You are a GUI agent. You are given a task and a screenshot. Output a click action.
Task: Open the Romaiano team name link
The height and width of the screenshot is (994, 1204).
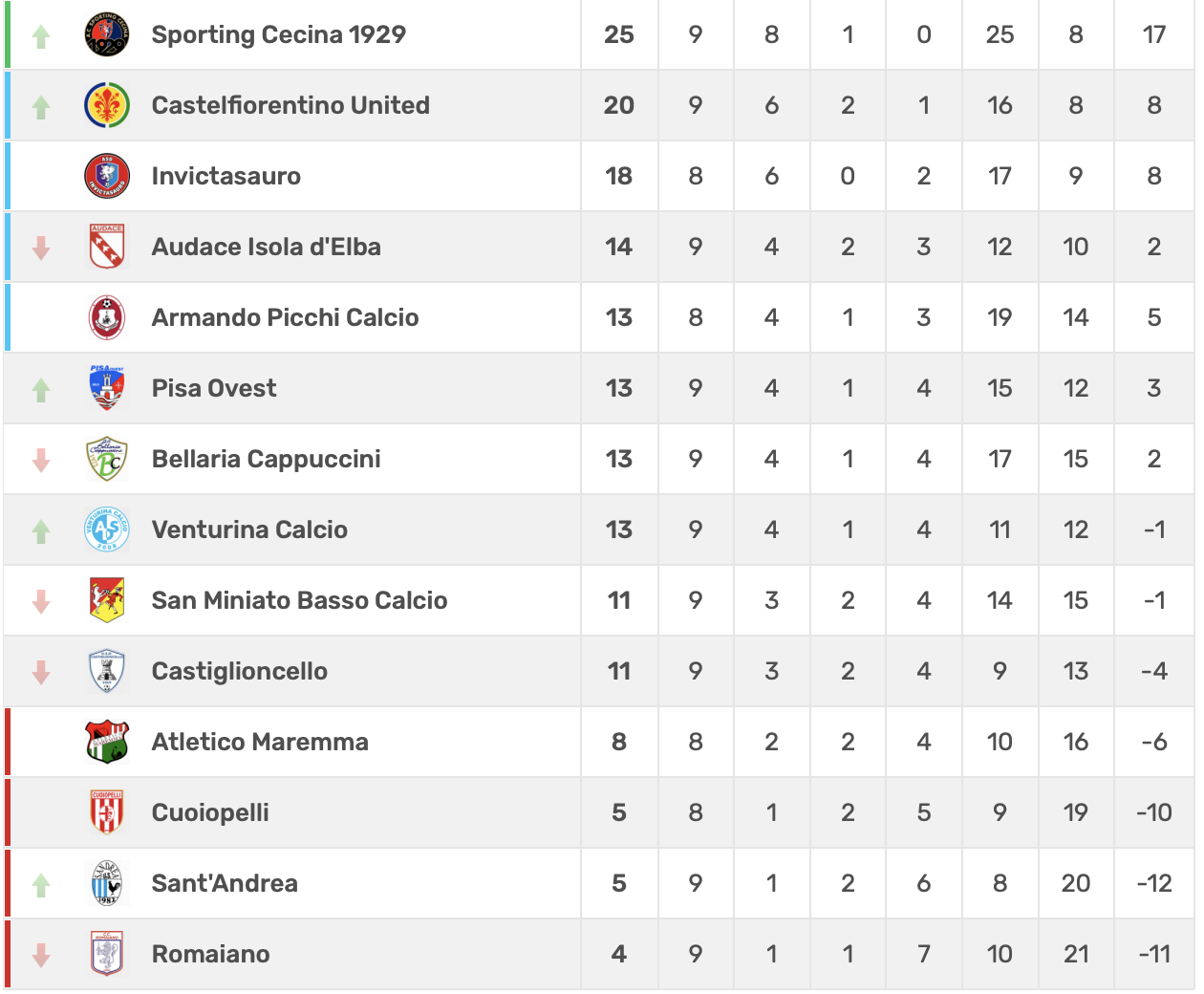coord(210,955)
